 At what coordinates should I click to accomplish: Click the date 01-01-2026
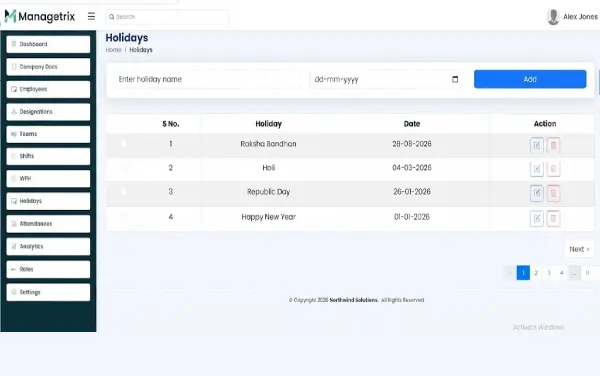pyautogui.click(x=412, y=217)
